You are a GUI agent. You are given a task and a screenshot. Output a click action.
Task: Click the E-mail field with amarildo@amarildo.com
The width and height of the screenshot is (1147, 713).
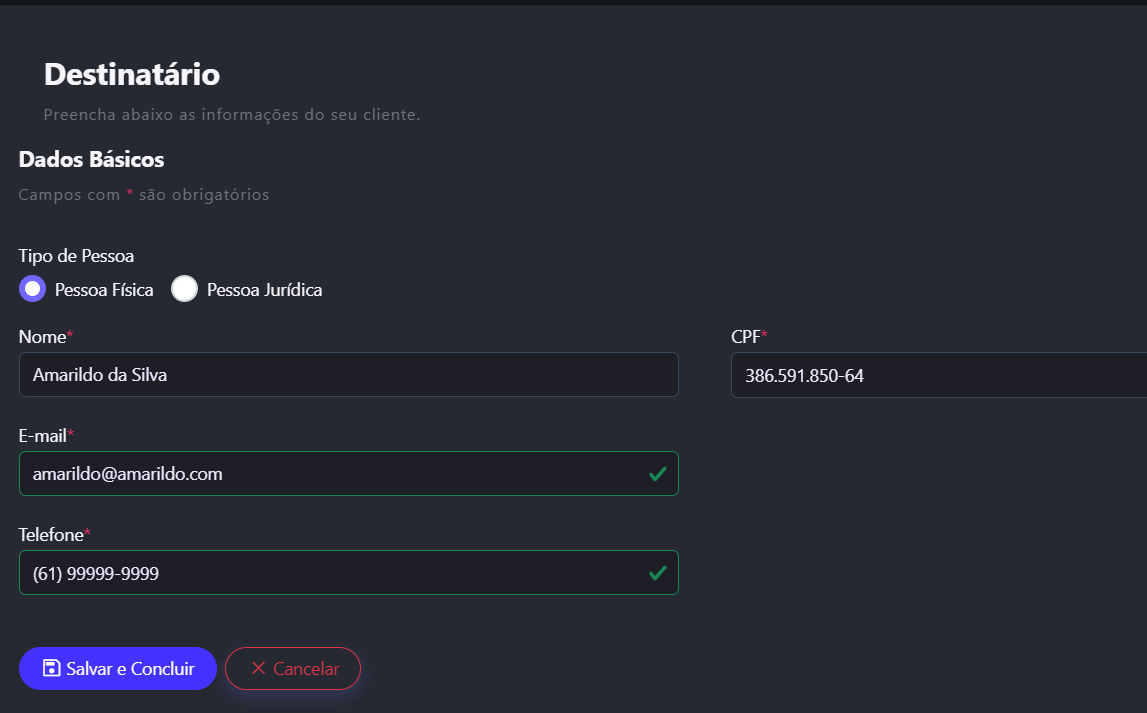pyautogui.click(x=330, y=474)
